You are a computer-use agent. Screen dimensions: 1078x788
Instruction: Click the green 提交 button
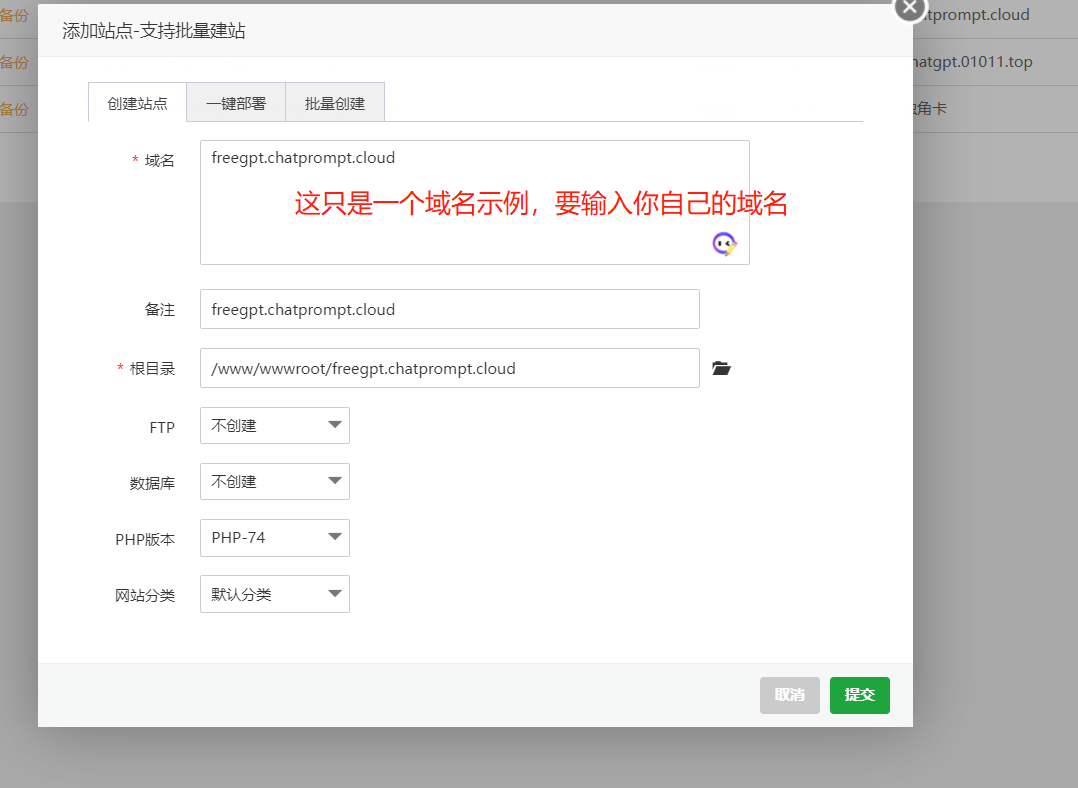point(859,695)
